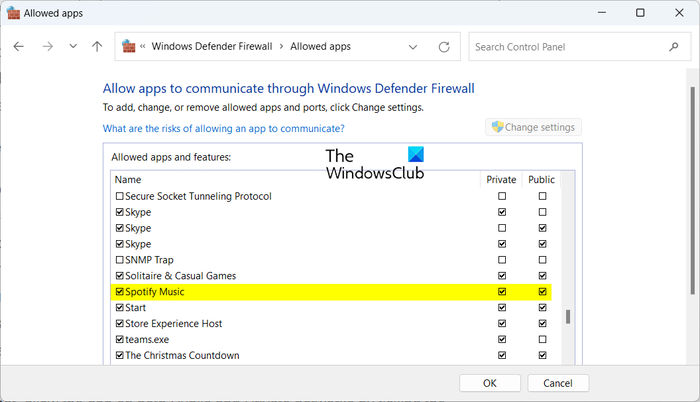
Task: Toggle Public checkbox for Spotify Music
Action: pos(542,292)
